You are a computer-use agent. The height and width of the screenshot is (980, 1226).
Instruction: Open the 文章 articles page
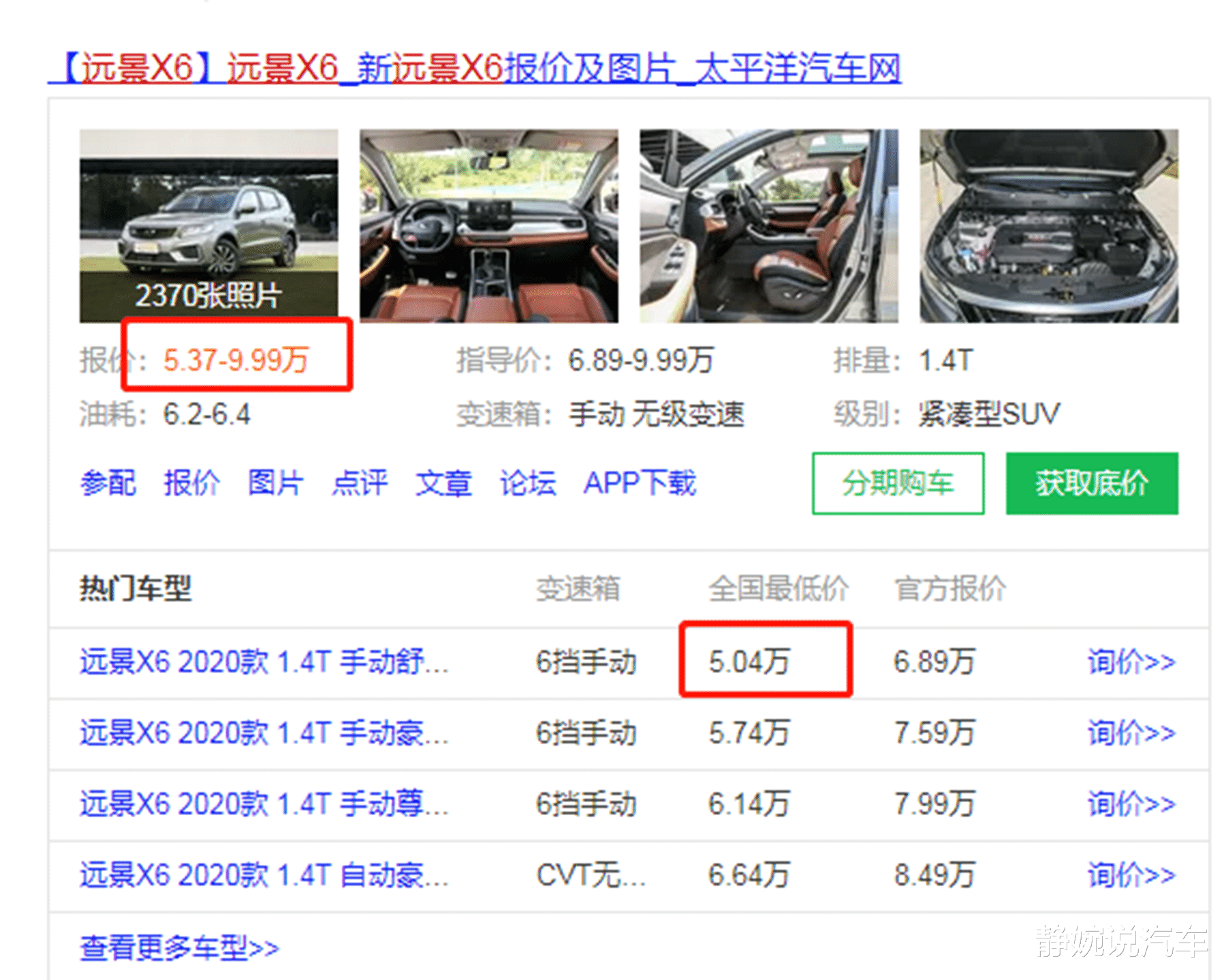(443, 484)
